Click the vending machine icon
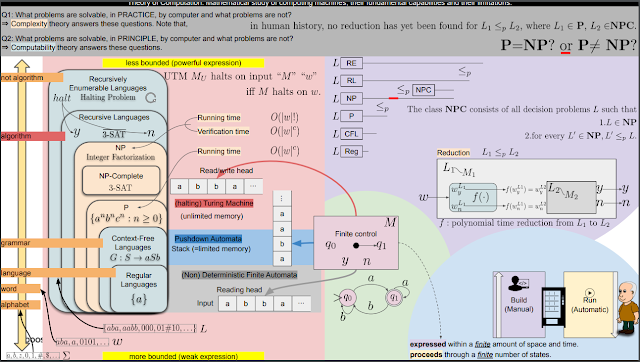 tap(553, 307)
